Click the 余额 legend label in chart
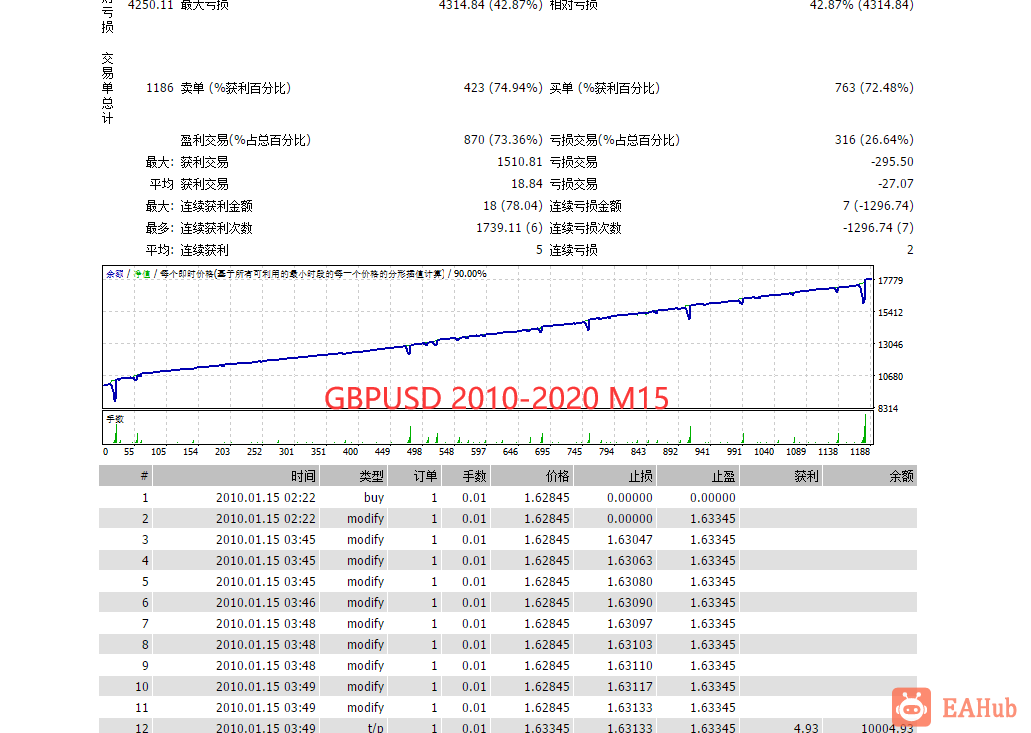The image size is (1031, 733). [114, 274]
